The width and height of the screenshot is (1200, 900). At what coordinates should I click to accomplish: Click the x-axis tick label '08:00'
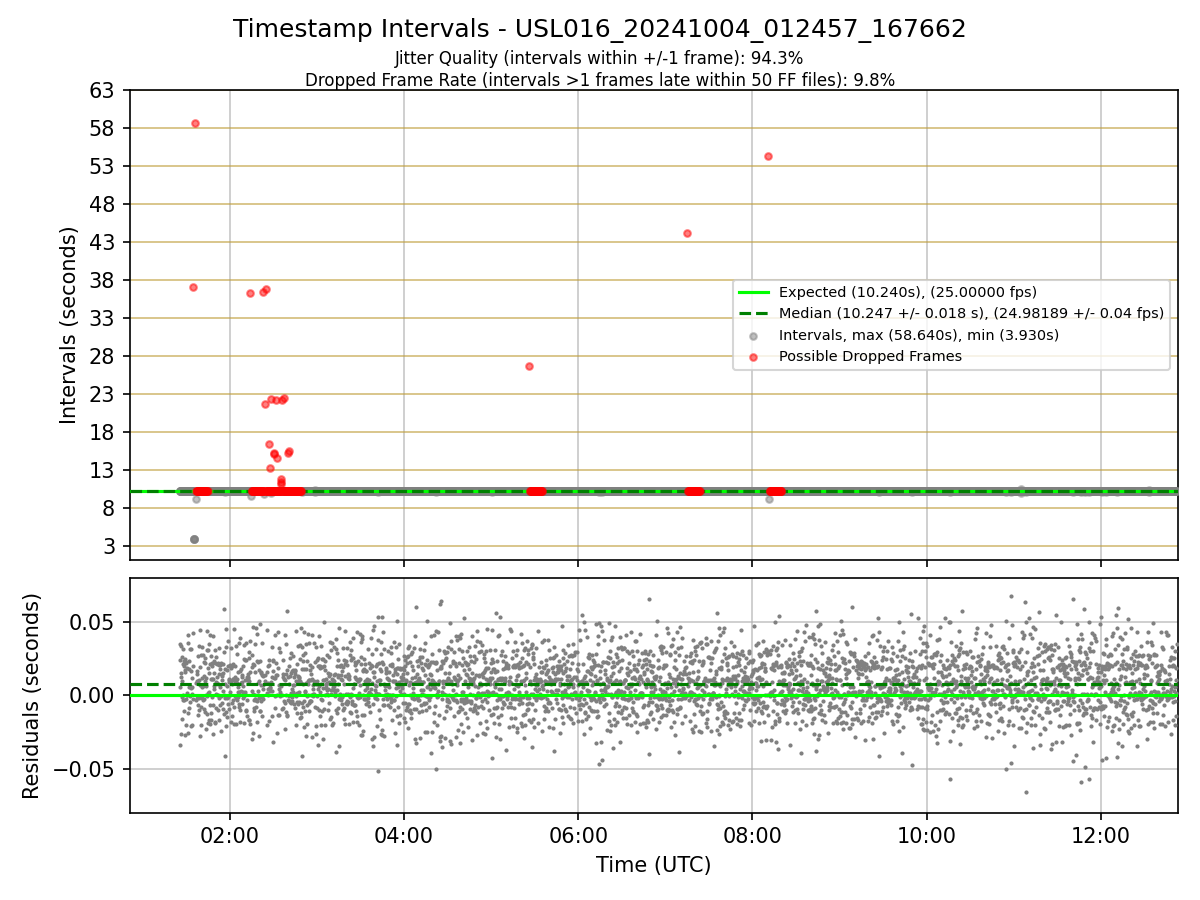point(752,834)
